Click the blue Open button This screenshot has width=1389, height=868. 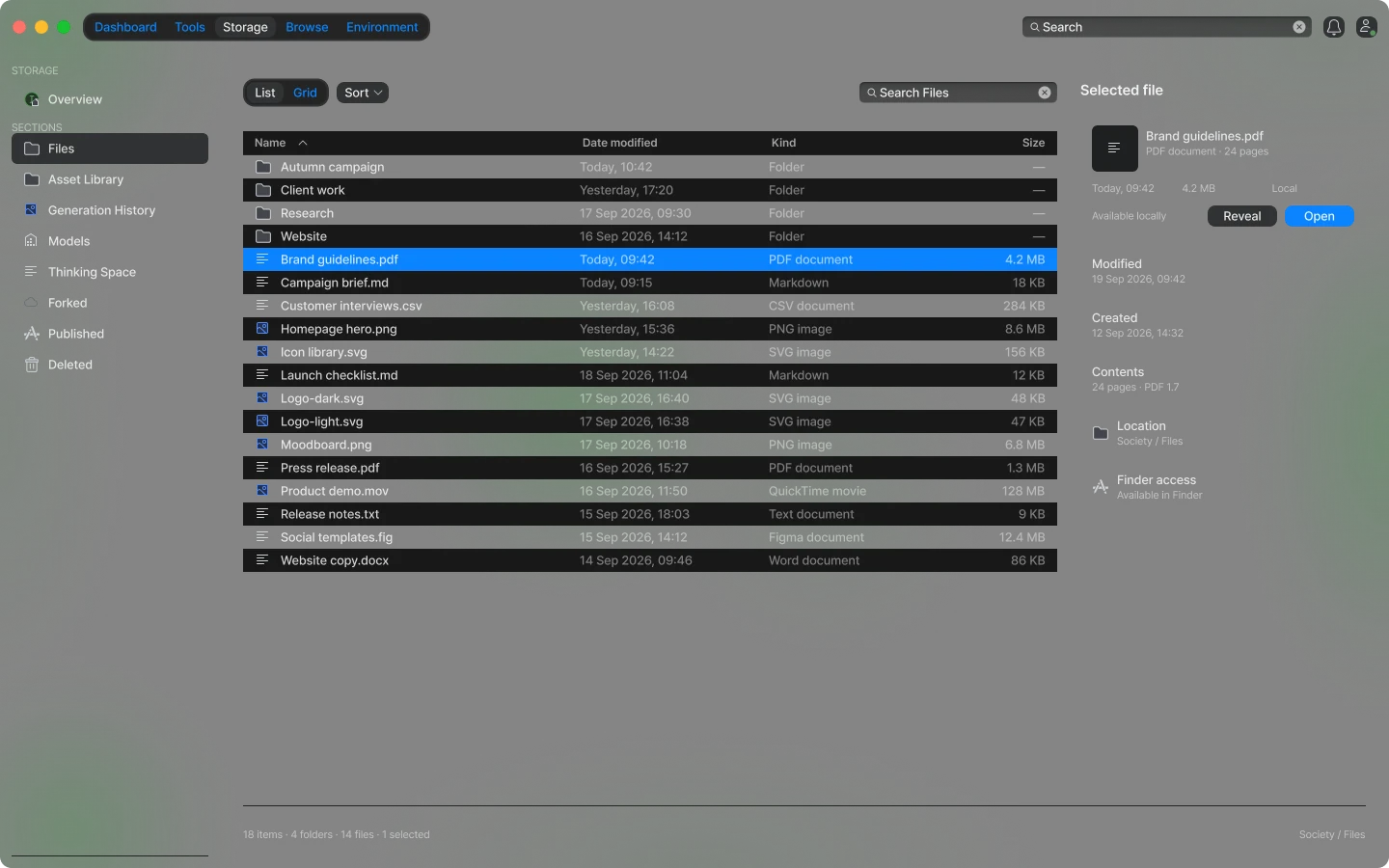tap(1320, 216)
